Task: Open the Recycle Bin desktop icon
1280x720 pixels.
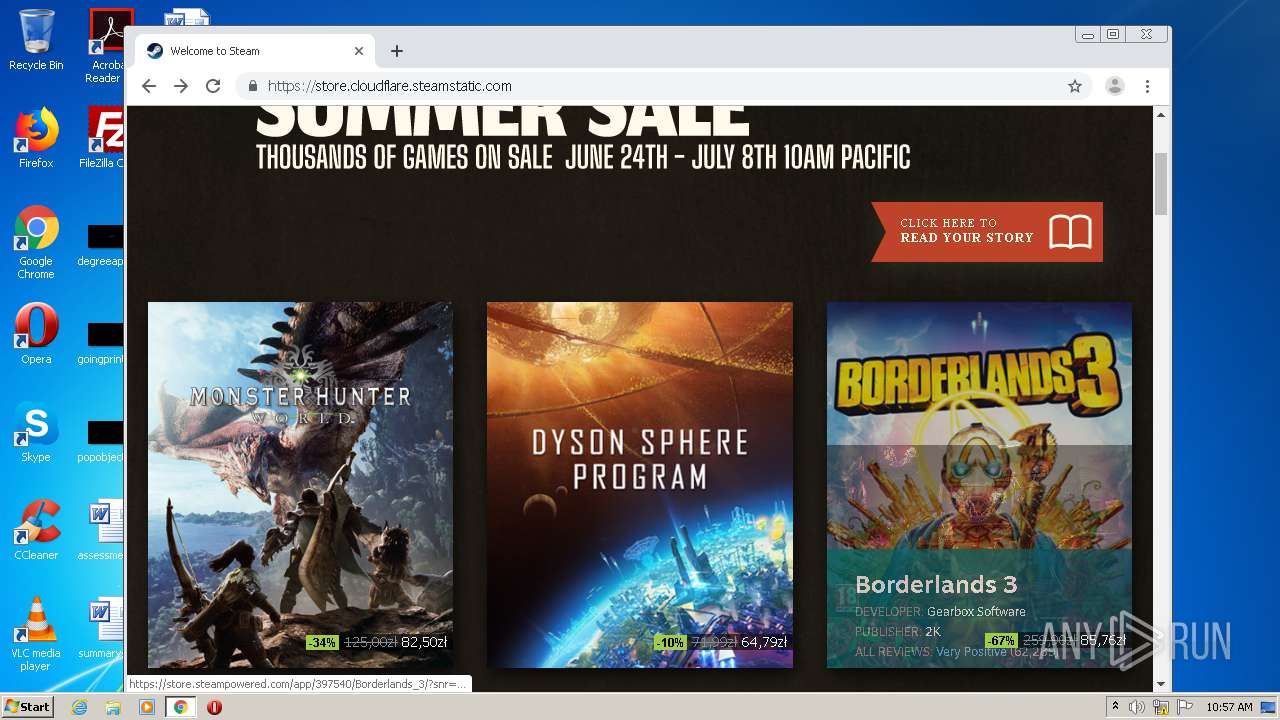Action: point(36,40)
